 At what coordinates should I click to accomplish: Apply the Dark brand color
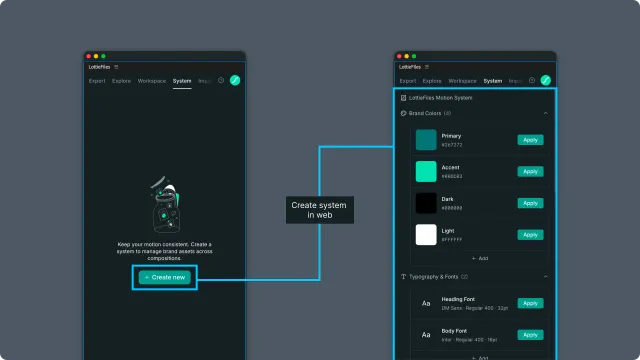pos(531,203)
